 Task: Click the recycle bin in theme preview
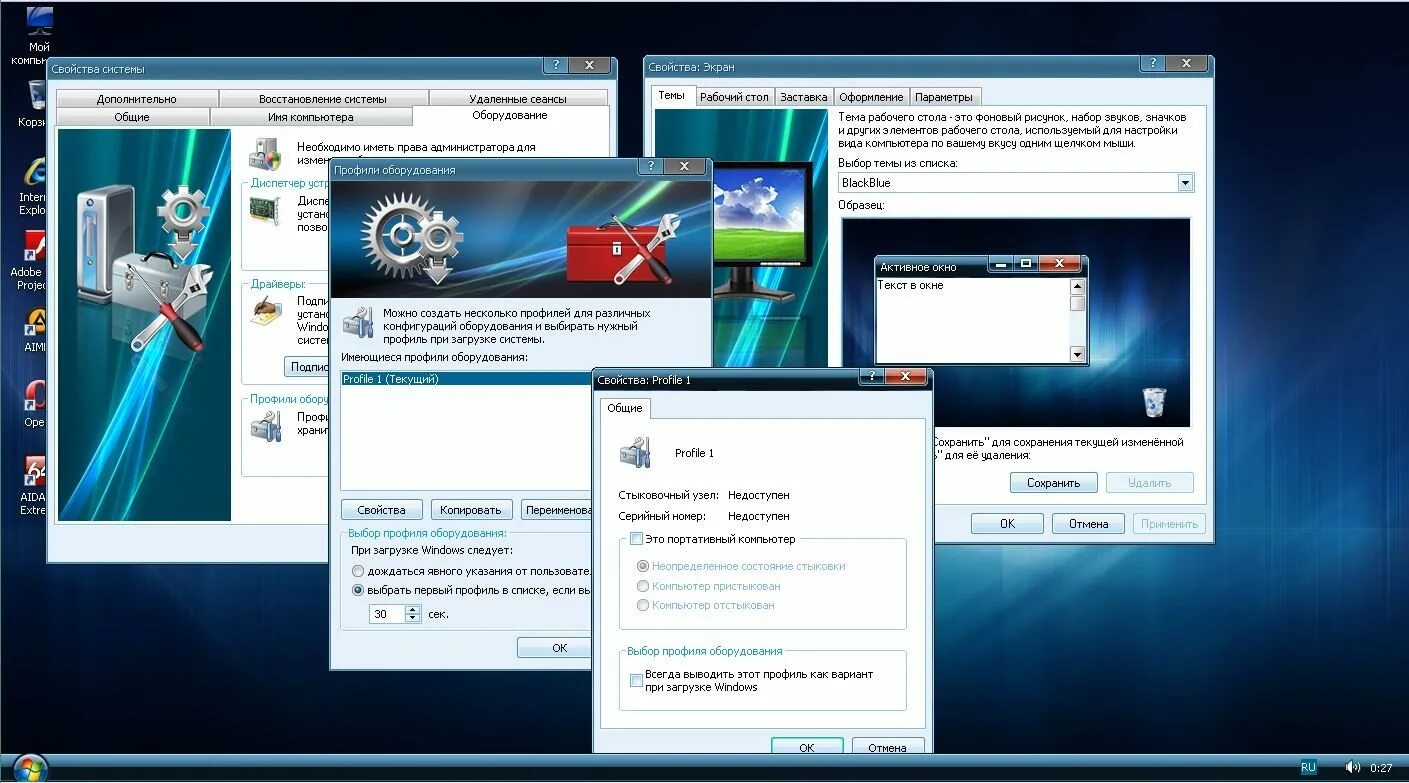pyautogui.click(x=1154, y=402)
